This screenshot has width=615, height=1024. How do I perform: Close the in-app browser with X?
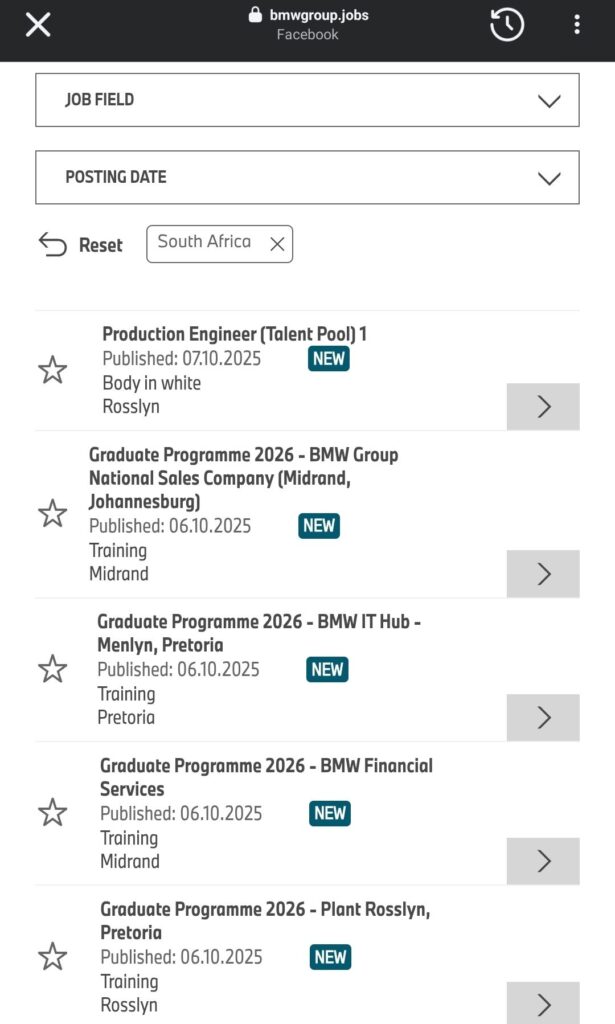tap(38, 25)
